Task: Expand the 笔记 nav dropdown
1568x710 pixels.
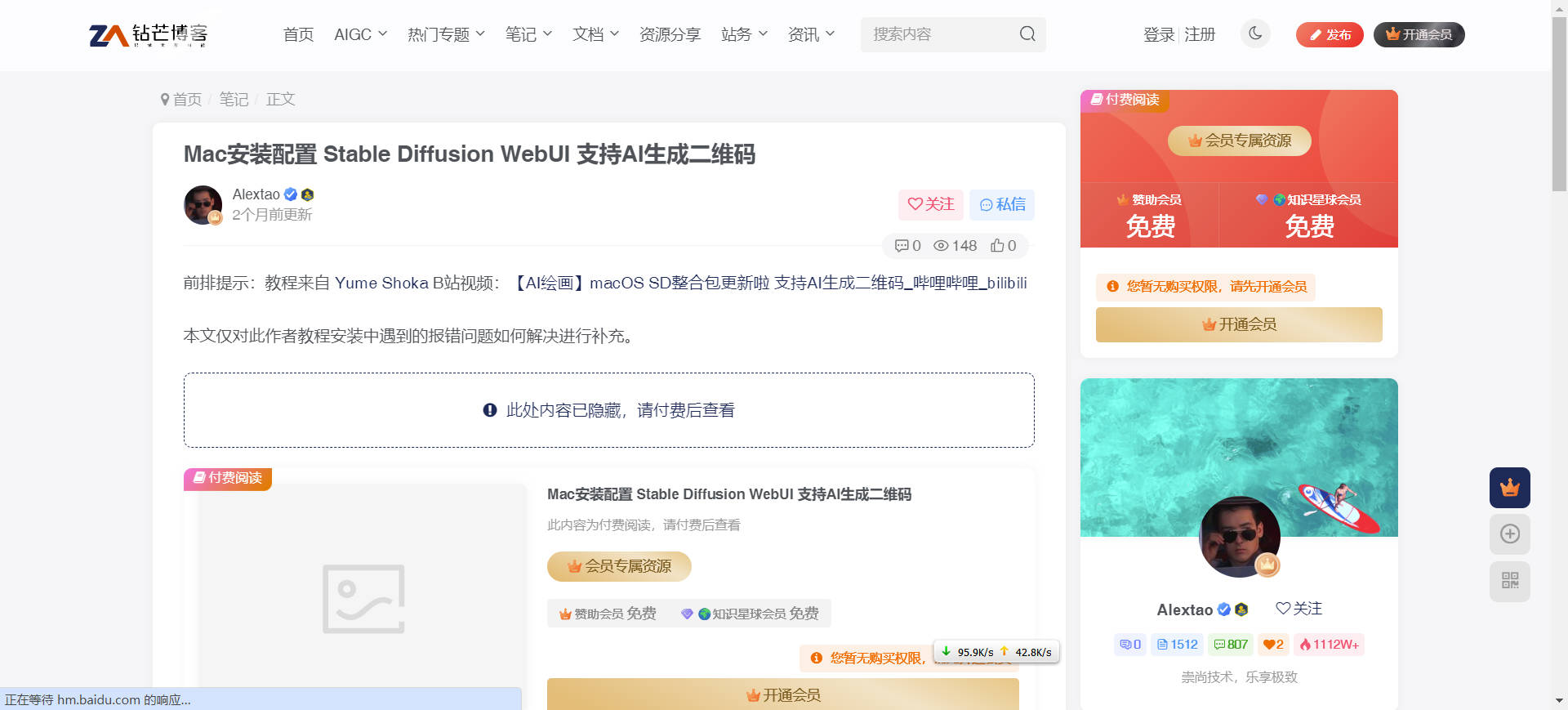Action: pos(528,34)
